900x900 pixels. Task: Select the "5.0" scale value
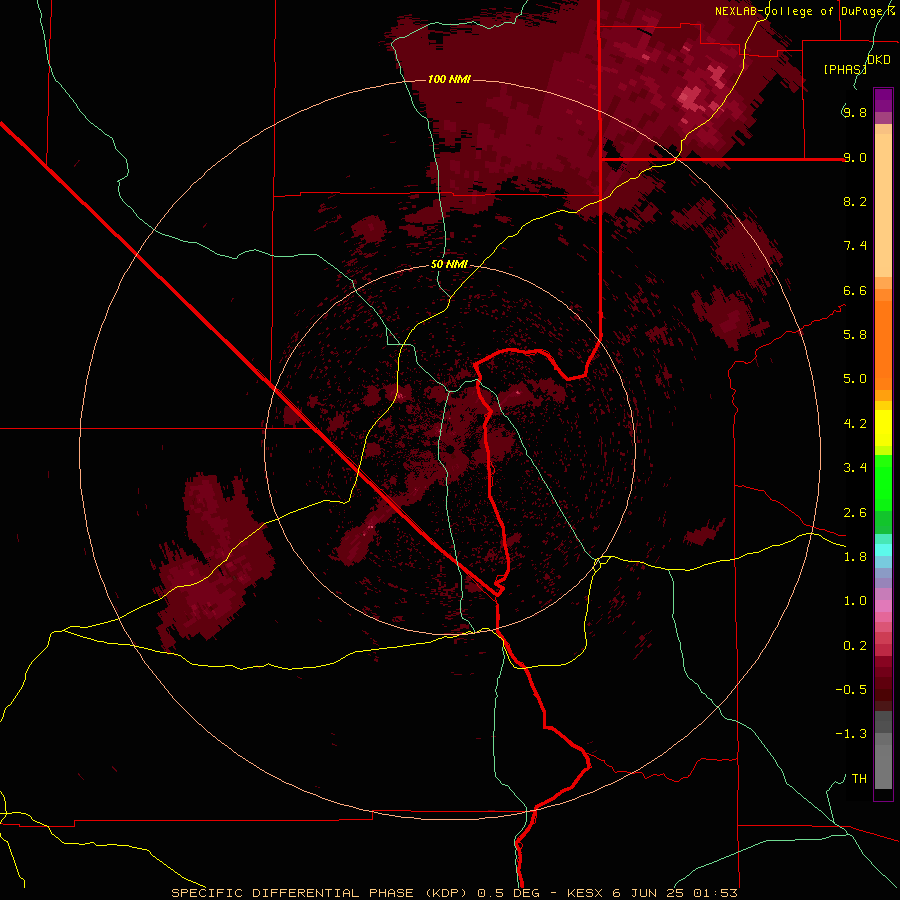point(855,379)
